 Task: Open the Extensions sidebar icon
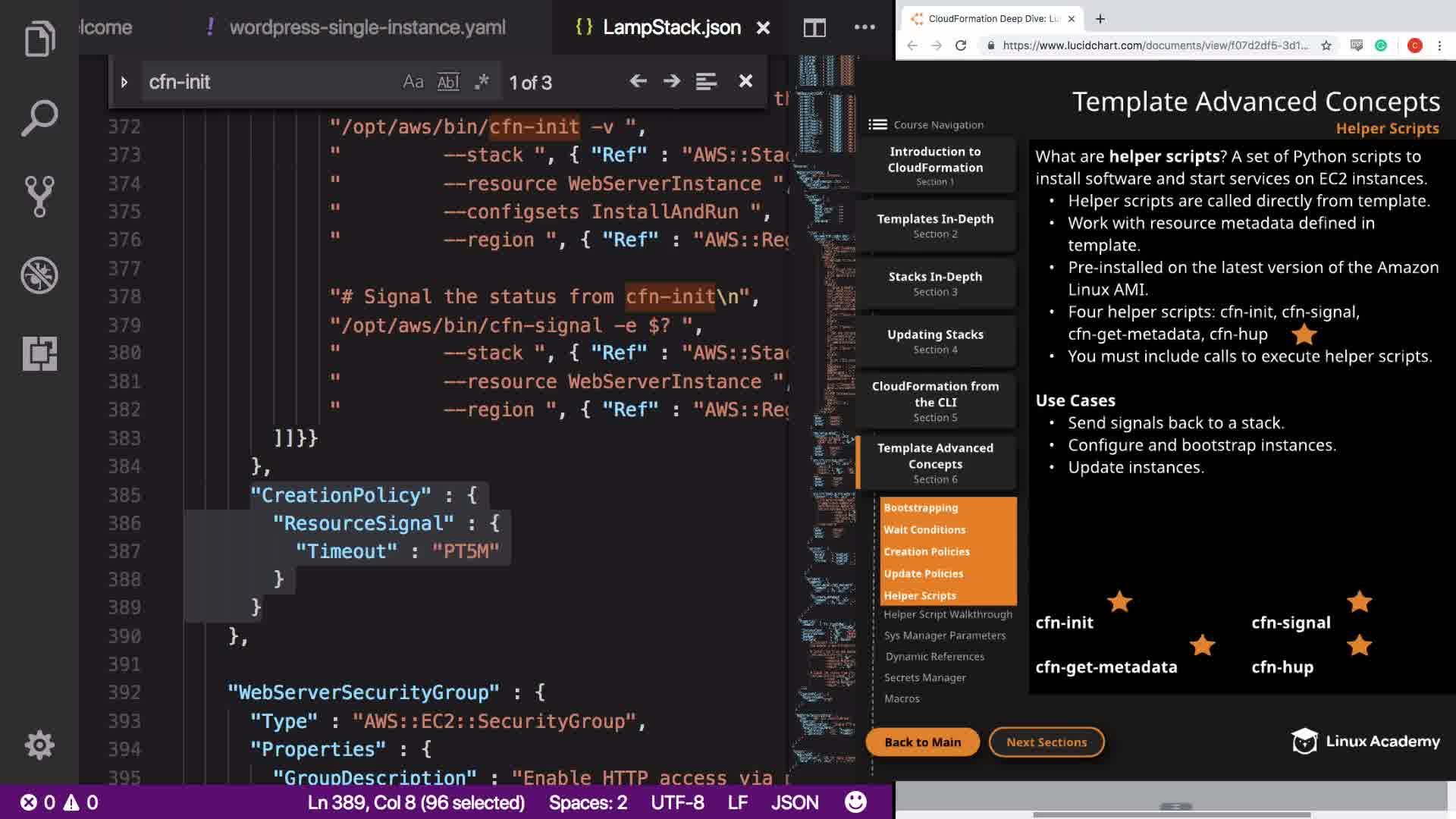(39, 353)
